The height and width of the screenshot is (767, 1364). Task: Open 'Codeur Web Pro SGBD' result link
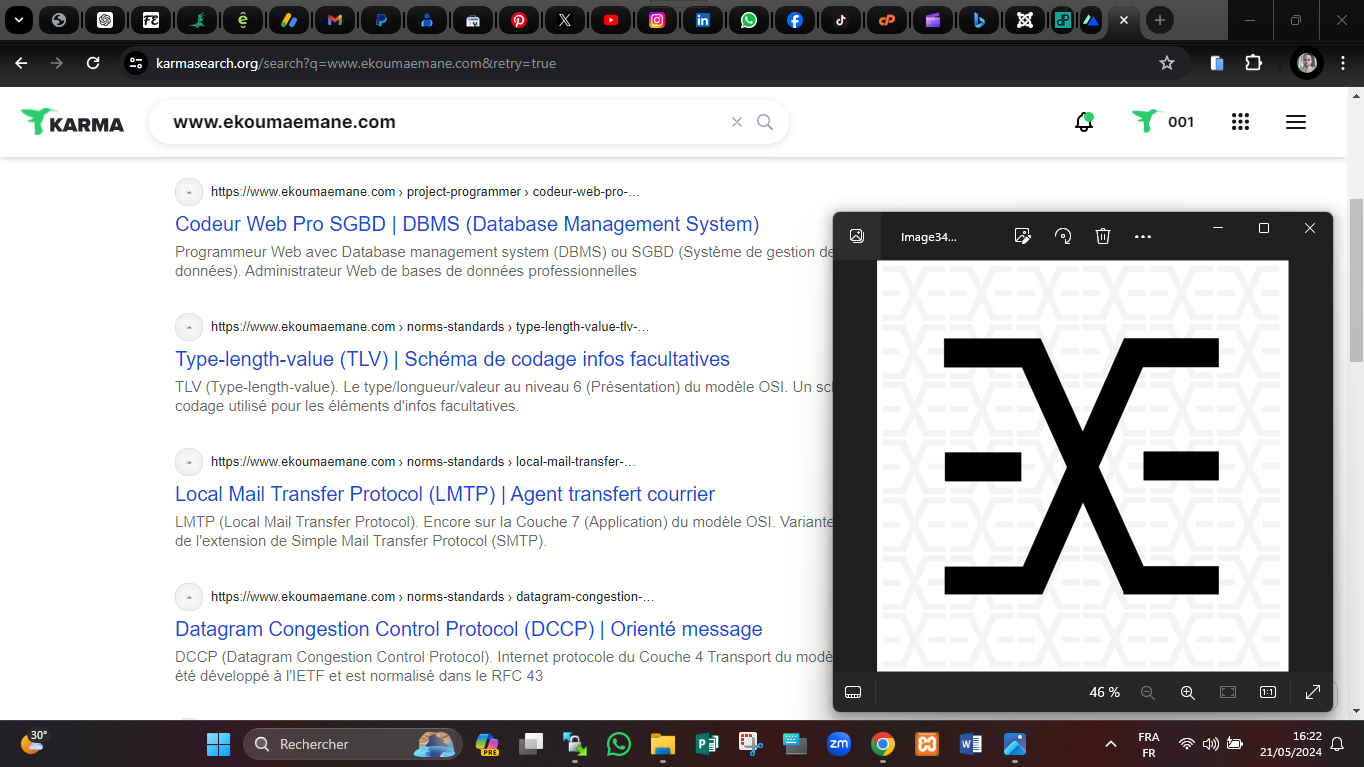pos(467,224)
